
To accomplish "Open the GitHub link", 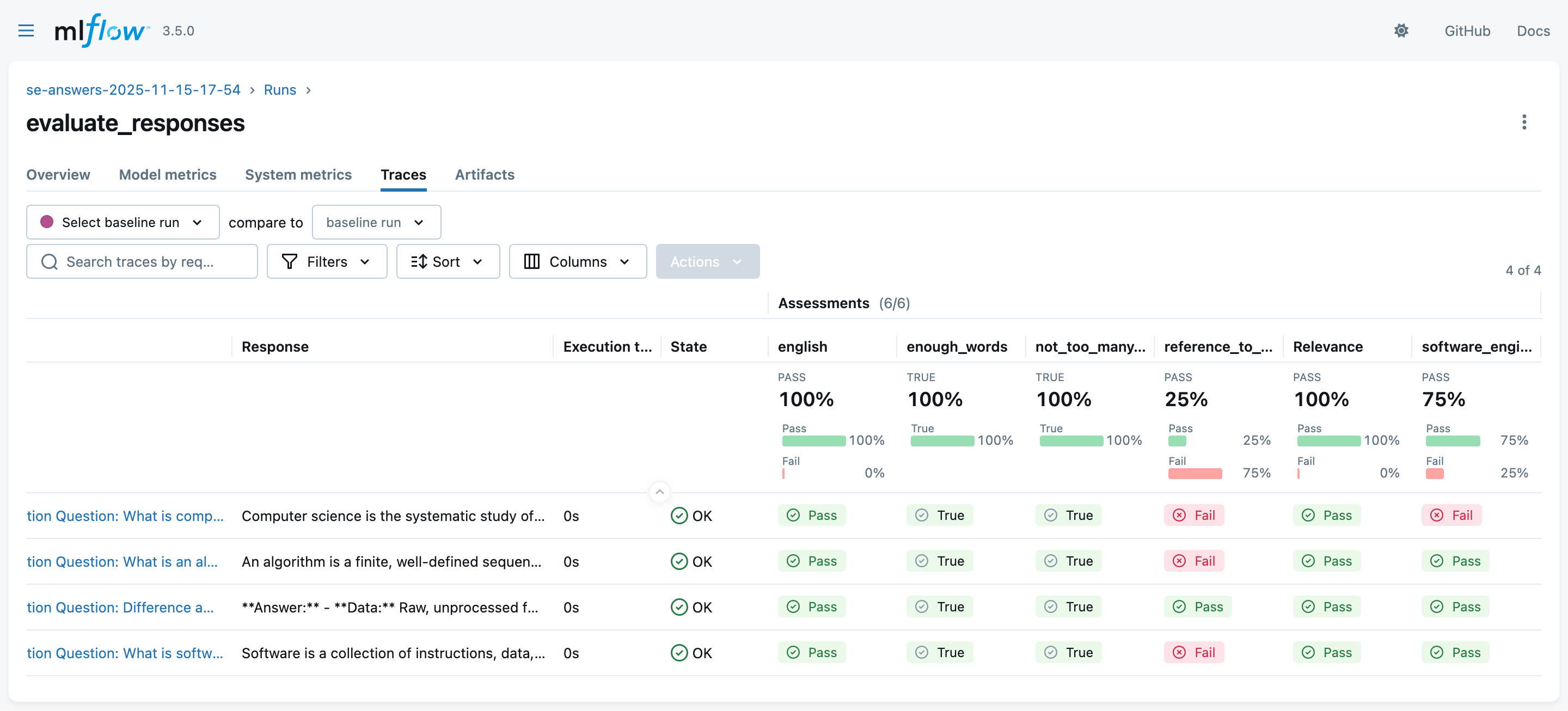I will 1467,30.
